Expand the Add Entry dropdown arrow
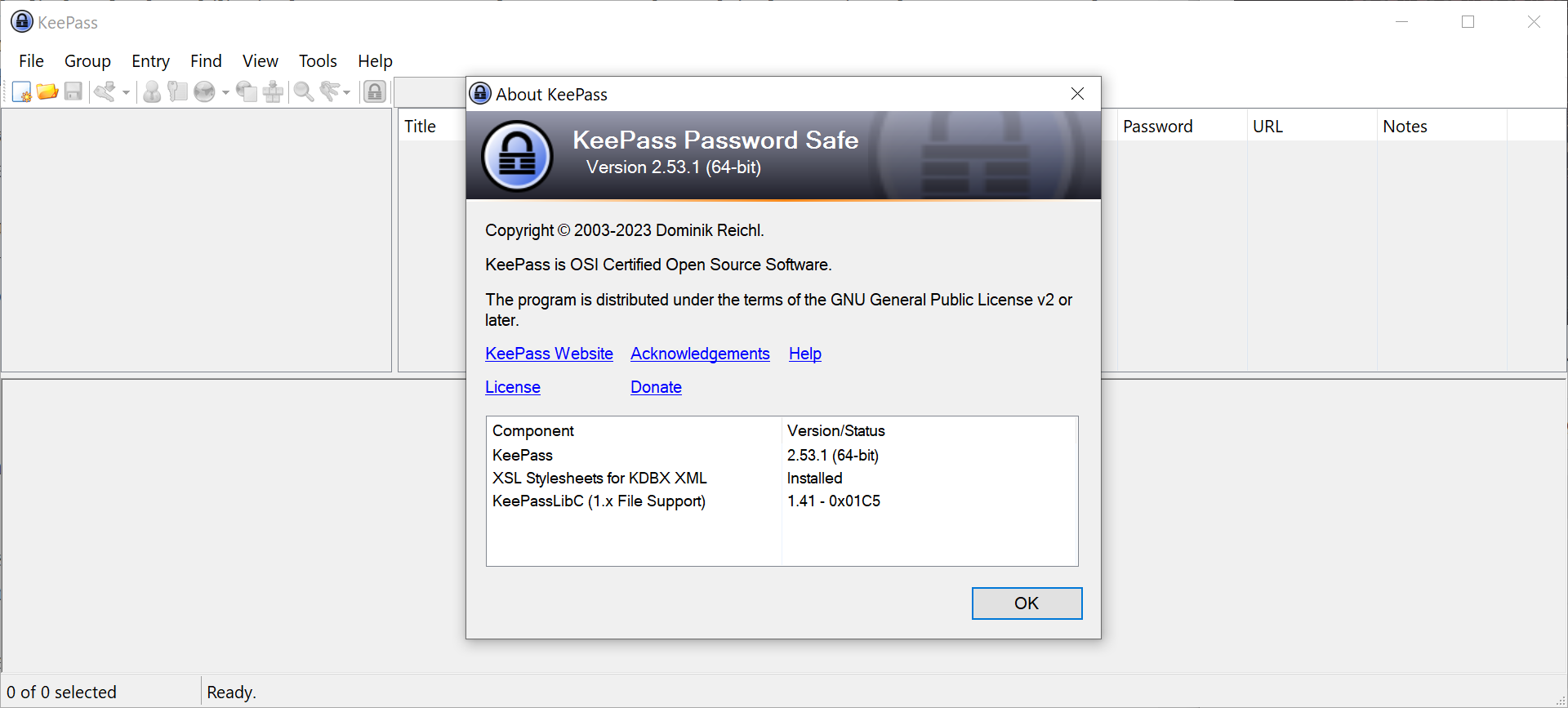The image size is (1568, 708). (126, 92)
